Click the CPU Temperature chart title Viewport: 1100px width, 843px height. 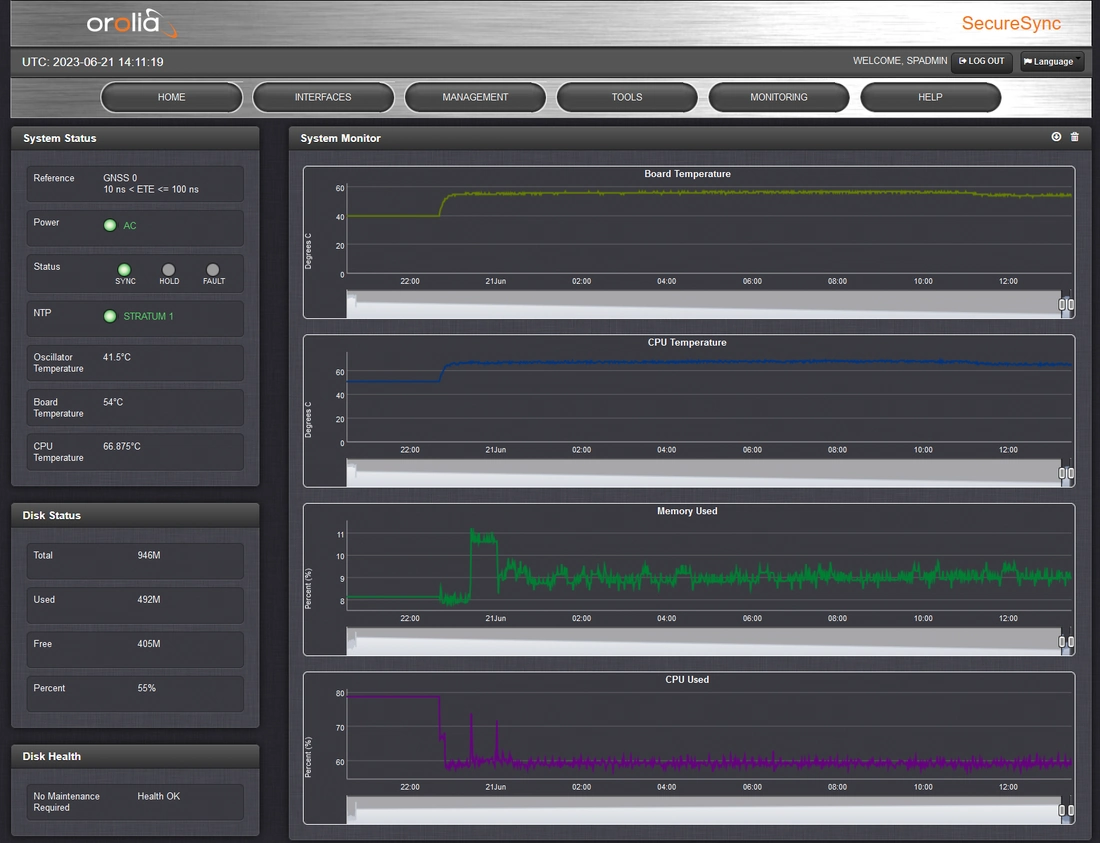[687, 342]
